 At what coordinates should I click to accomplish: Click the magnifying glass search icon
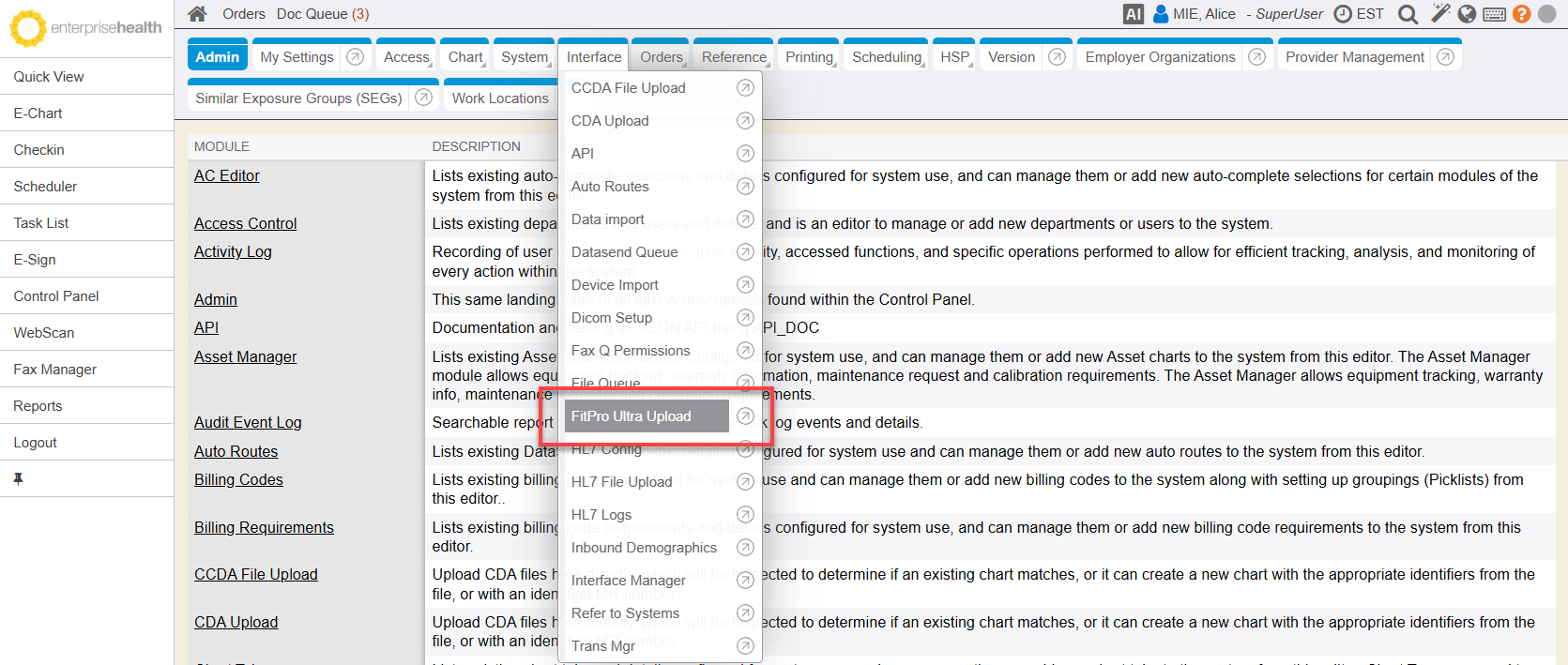pos(1408,14)
